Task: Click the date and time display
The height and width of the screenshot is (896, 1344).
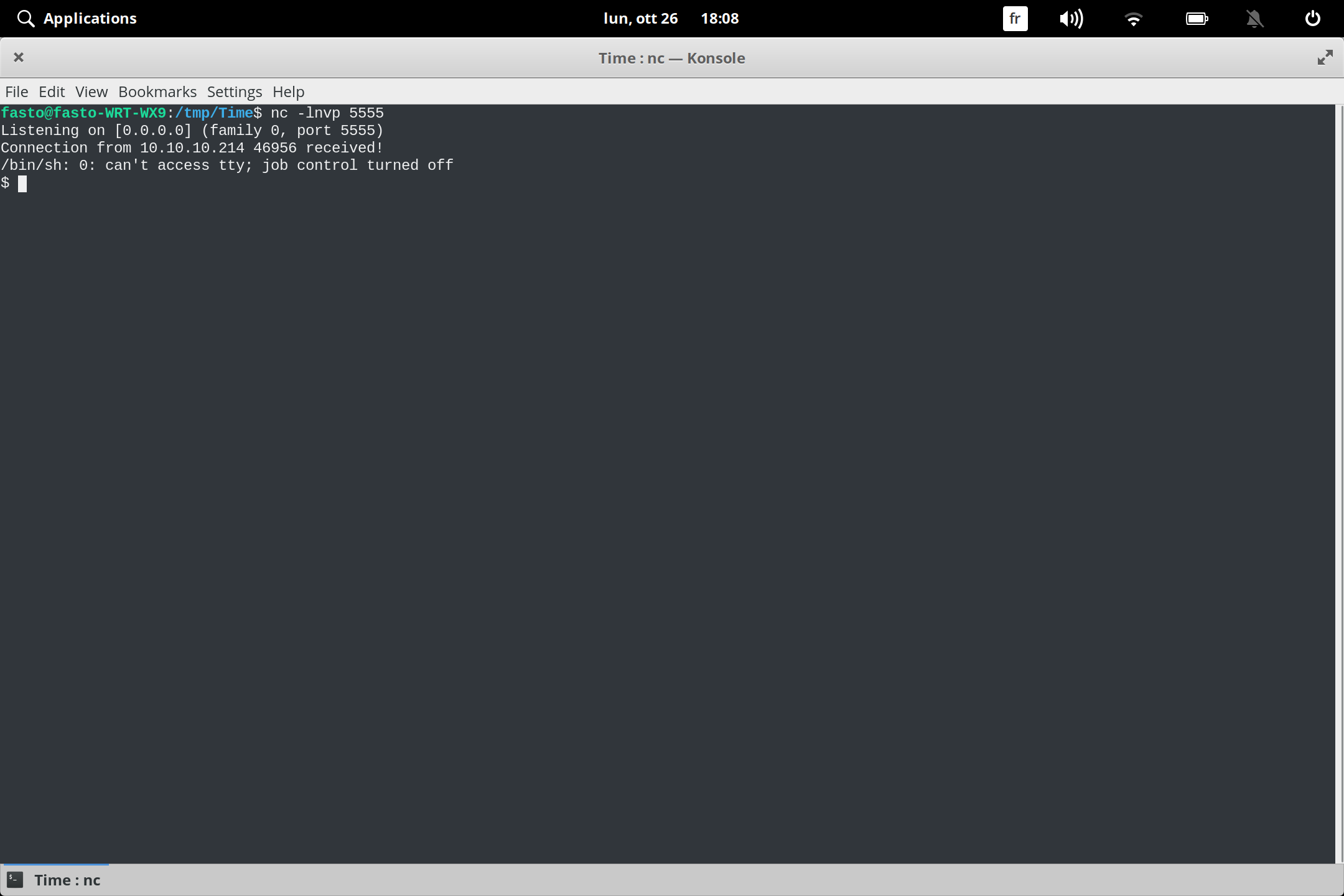Action: tap(671, 18)
